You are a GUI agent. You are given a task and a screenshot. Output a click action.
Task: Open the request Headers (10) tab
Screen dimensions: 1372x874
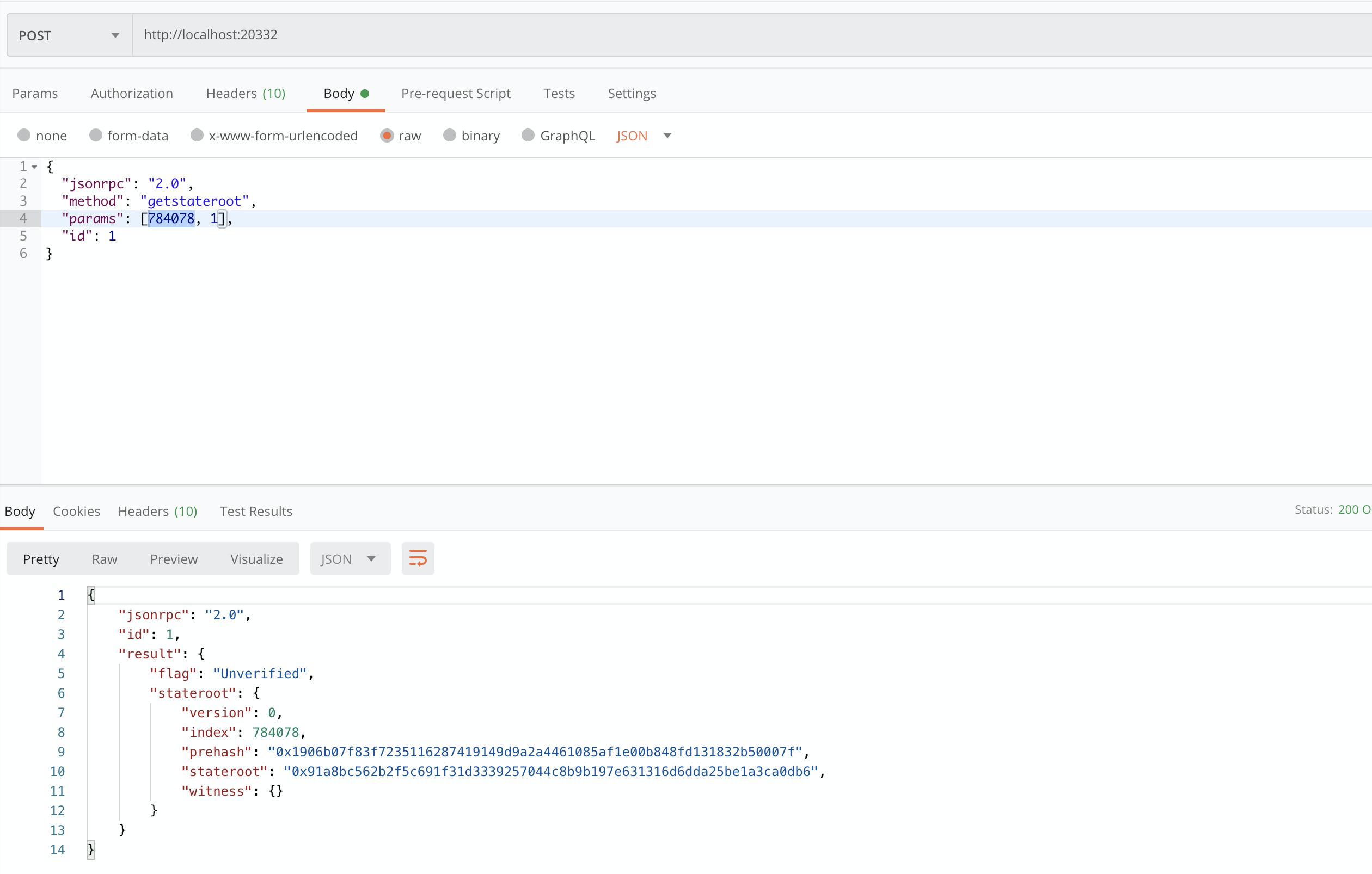[x=246, y=94]
